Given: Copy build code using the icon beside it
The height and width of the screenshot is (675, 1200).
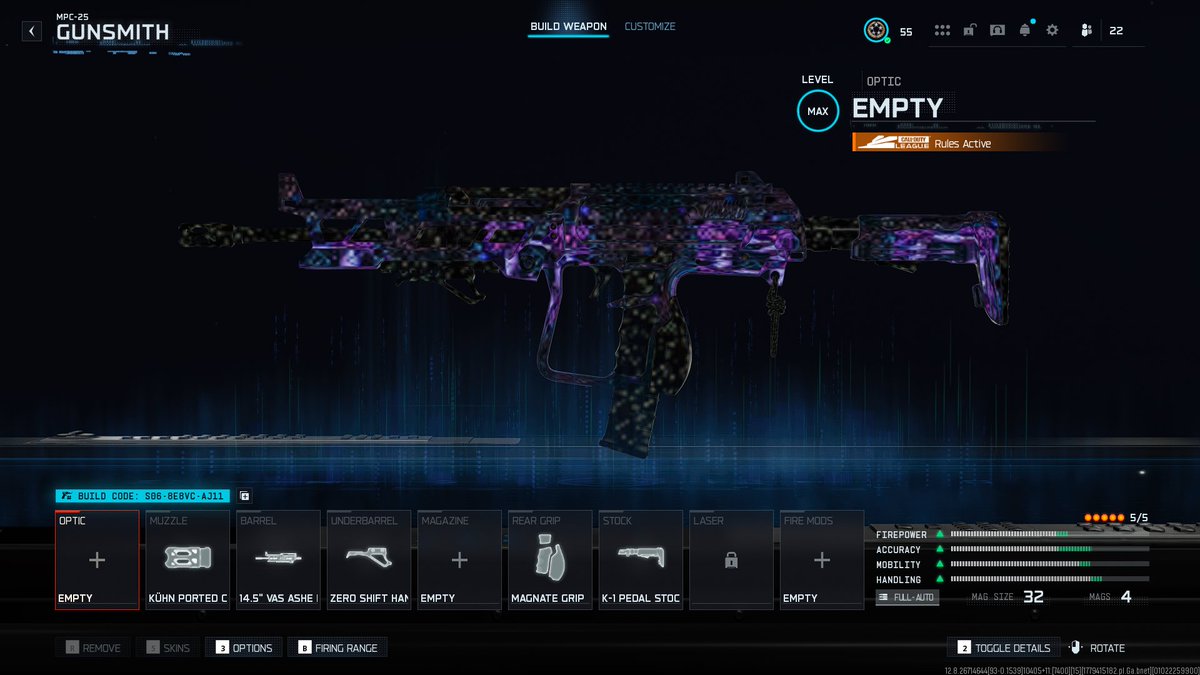Looking at the screenshot, I should pos(245,495).
